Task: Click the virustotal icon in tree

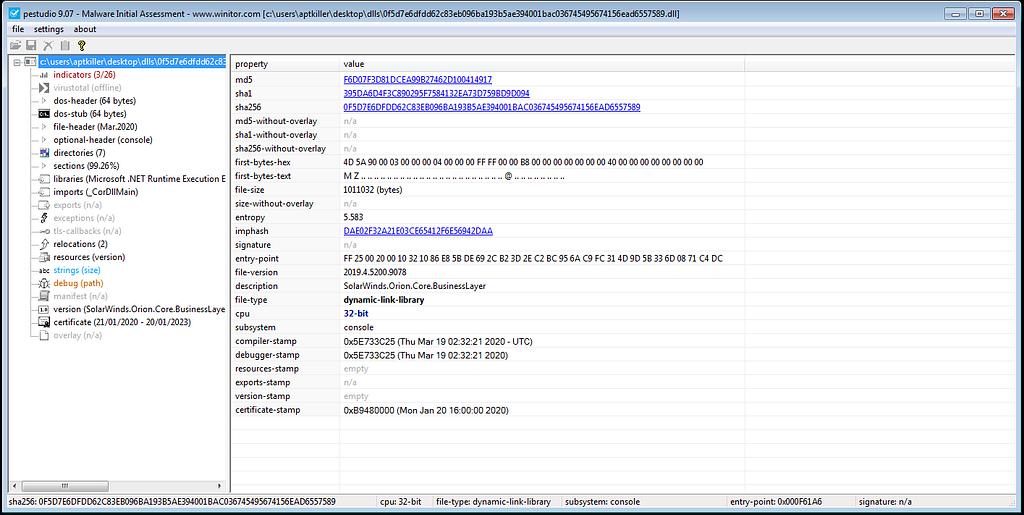Action: [x=44, y=88]
